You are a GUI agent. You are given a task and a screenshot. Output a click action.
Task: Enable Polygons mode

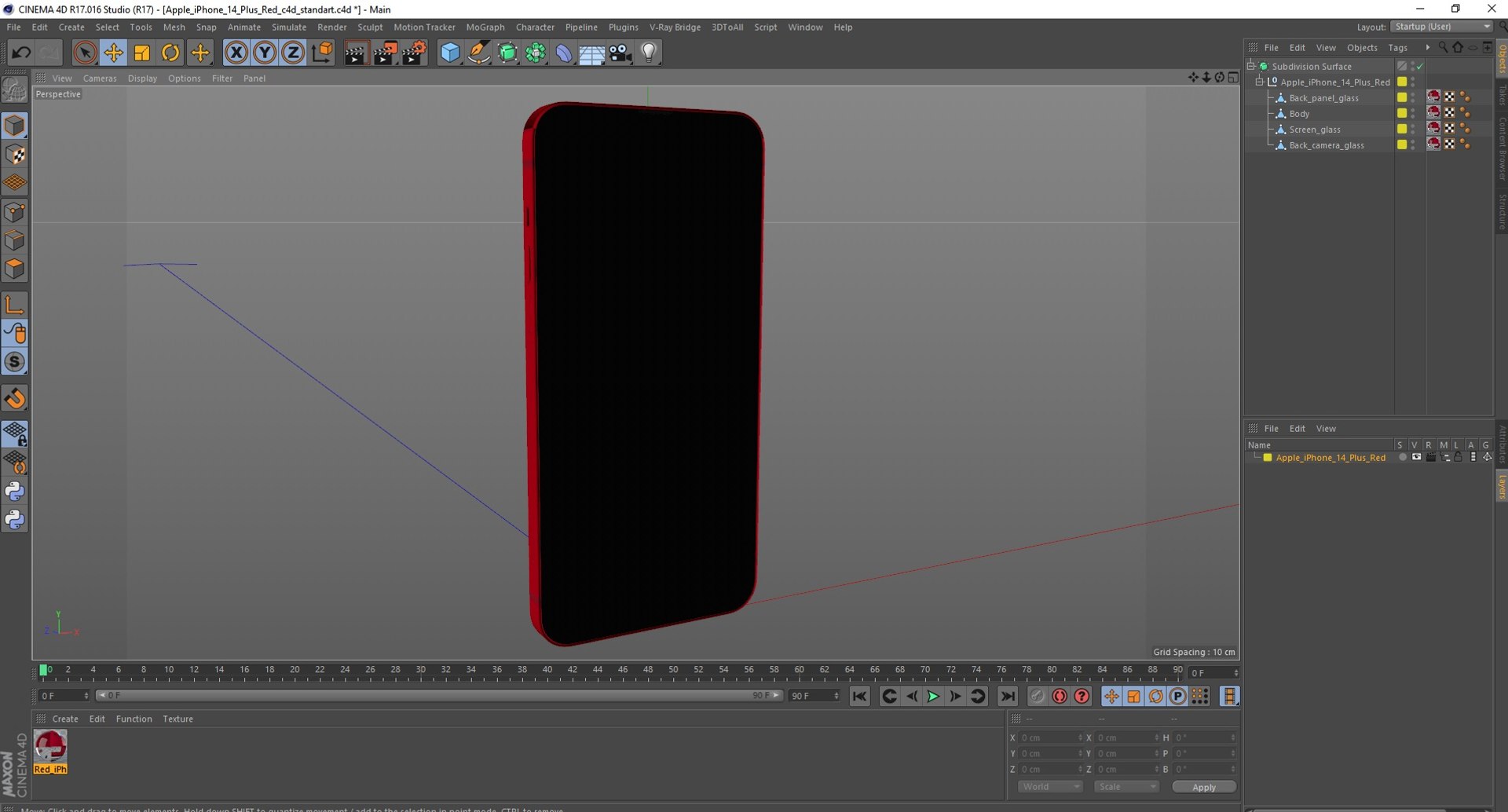tap(15, 269)
